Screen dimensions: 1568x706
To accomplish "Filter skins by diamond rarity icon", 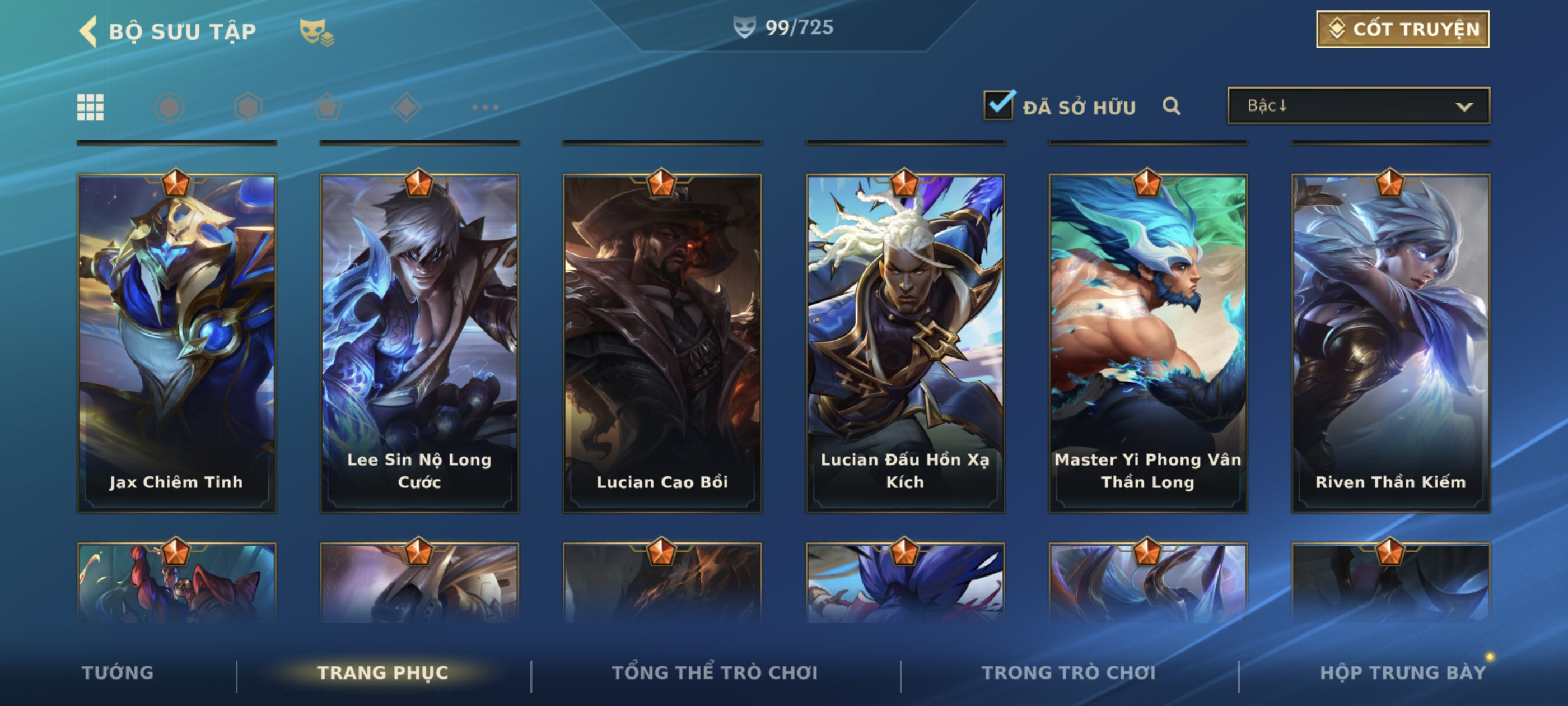I will 407,107.
